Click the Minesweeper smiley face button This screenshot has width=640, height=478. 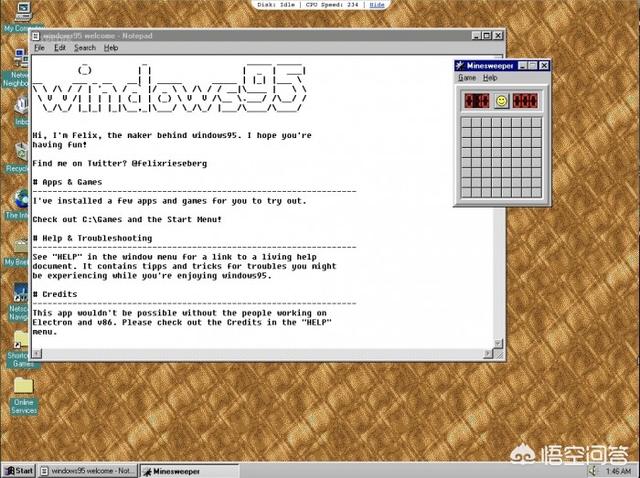click(x=501, y=100)
